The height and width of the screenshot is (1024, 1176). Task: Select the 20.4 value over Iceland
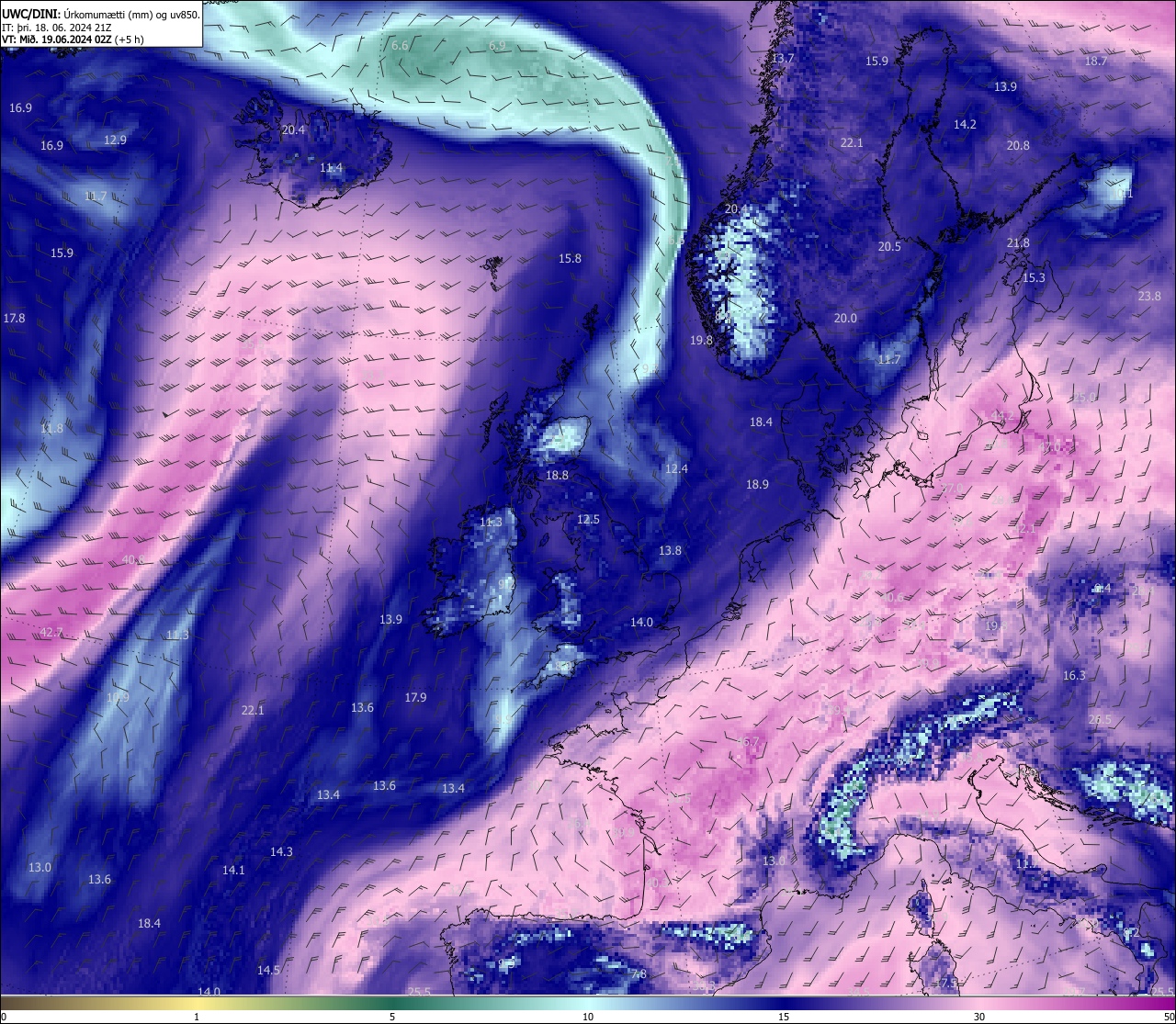(x=293, y=130)
